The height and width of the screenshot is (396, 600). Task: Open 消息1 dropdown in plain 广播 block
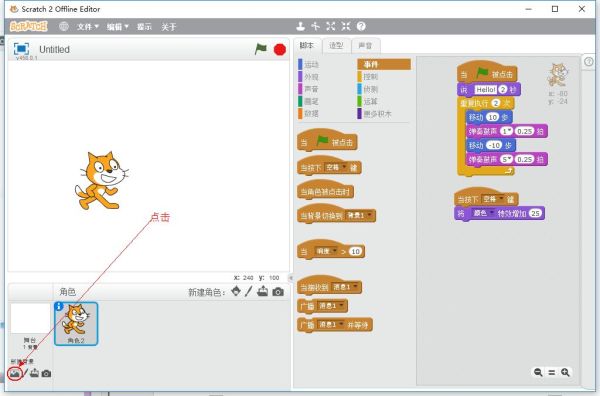click(331, 306)
